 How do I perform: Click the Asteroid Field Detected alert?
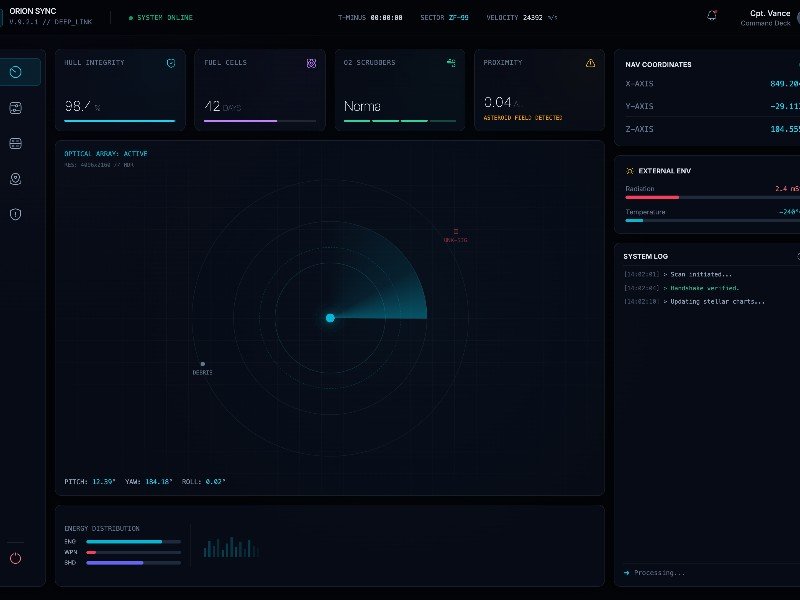click(523, 118)
